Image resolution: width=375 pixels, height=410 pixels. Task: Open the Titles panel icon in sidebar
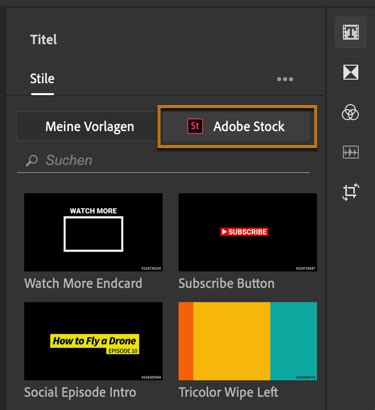pyautogui.click(x=351, y=32)
